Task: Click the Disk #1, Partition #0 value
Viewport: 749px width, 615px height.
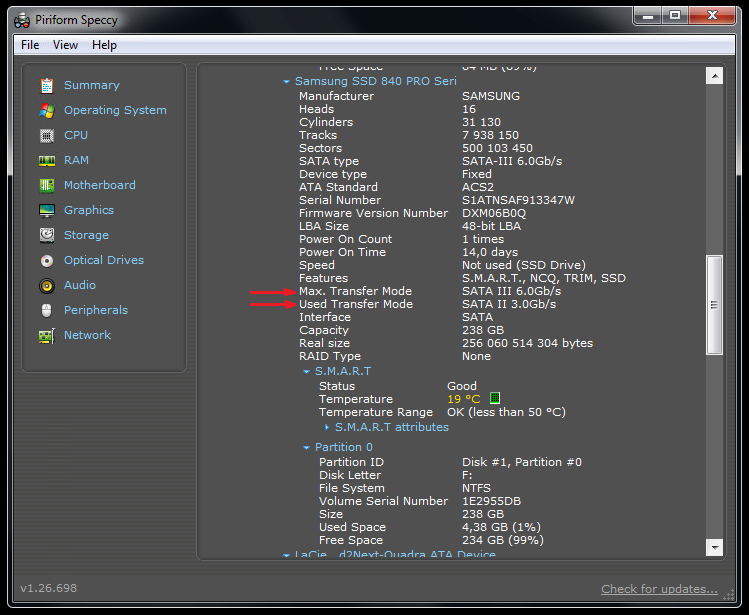Action: click(x=522, y=462)
